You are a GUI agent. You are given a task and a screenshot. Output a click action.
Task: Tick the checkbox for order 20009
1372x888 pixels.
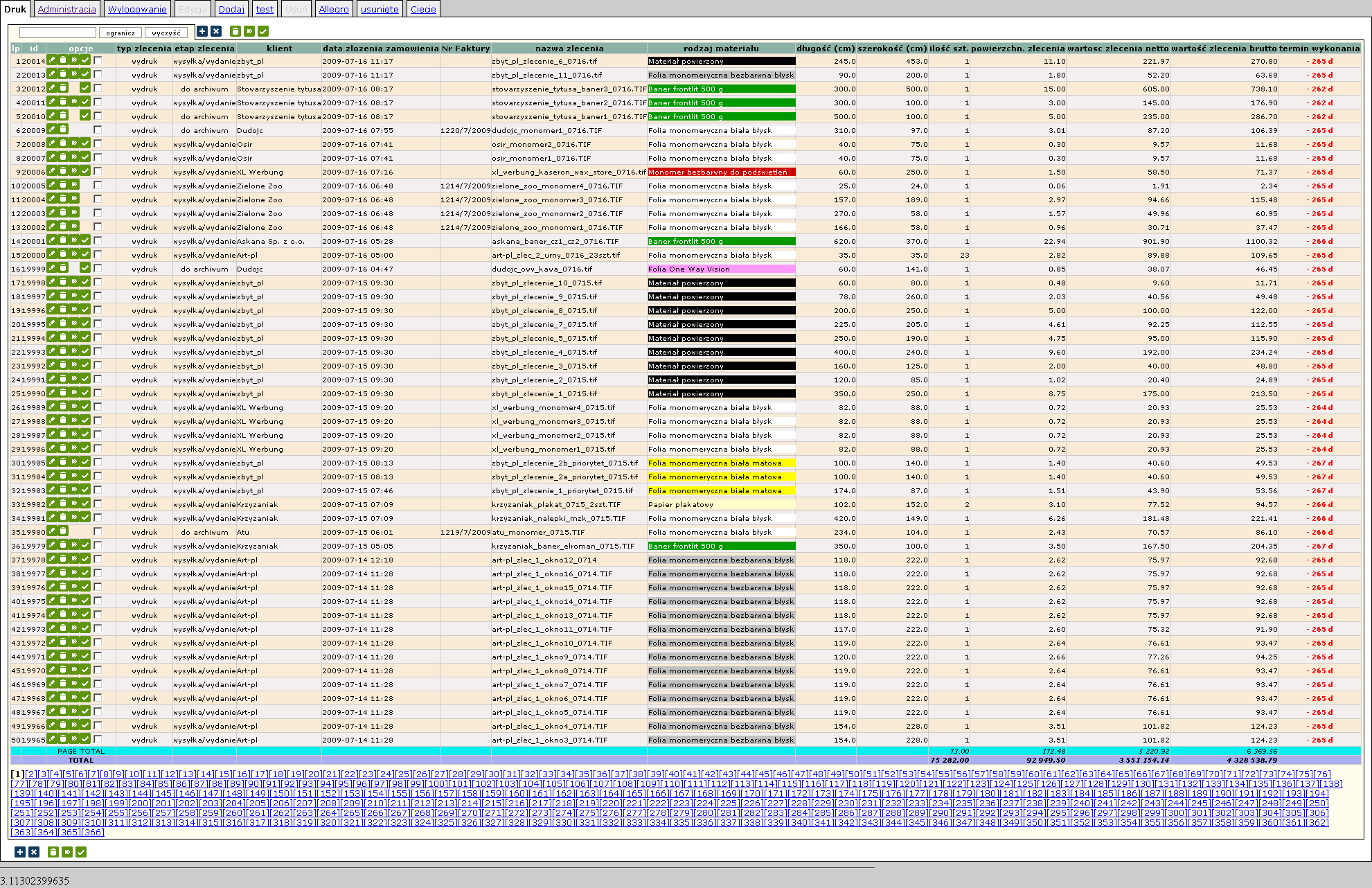click(x=98, y=130)
